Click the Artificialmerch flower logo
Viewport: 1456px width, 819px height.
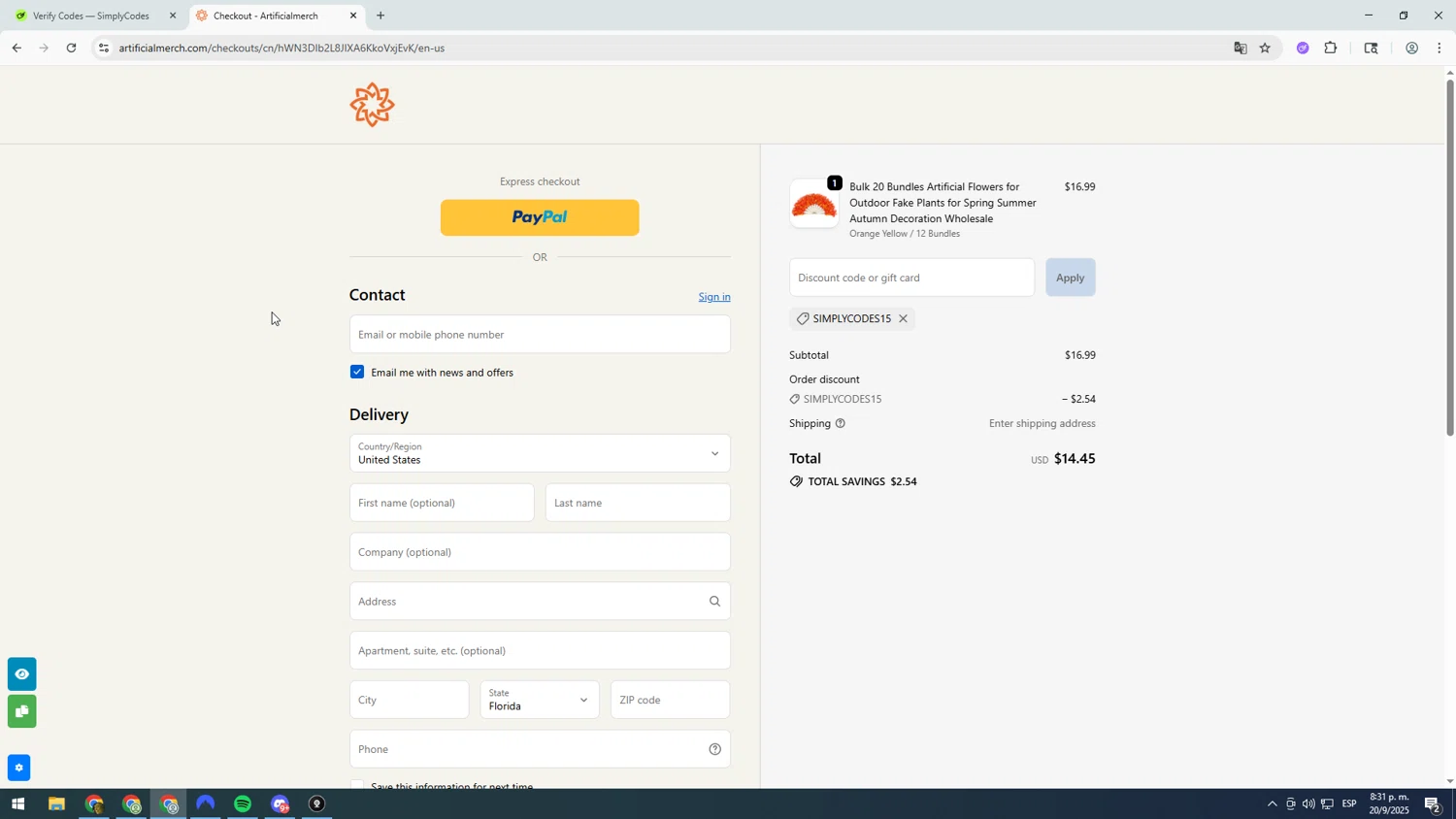pos(372,105)
